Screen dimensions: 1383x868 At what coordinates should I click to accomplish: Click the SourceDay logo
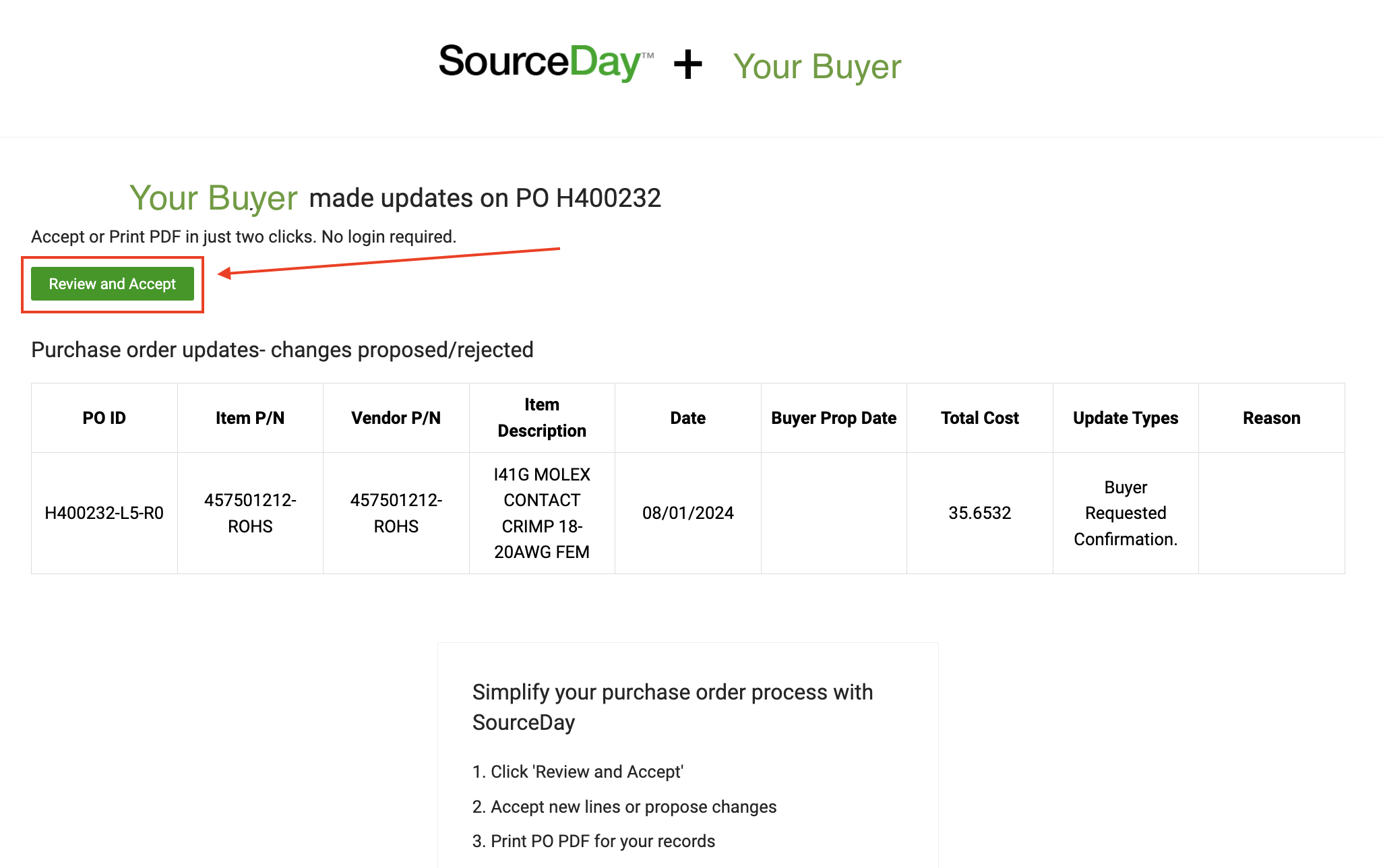[546, 62]
